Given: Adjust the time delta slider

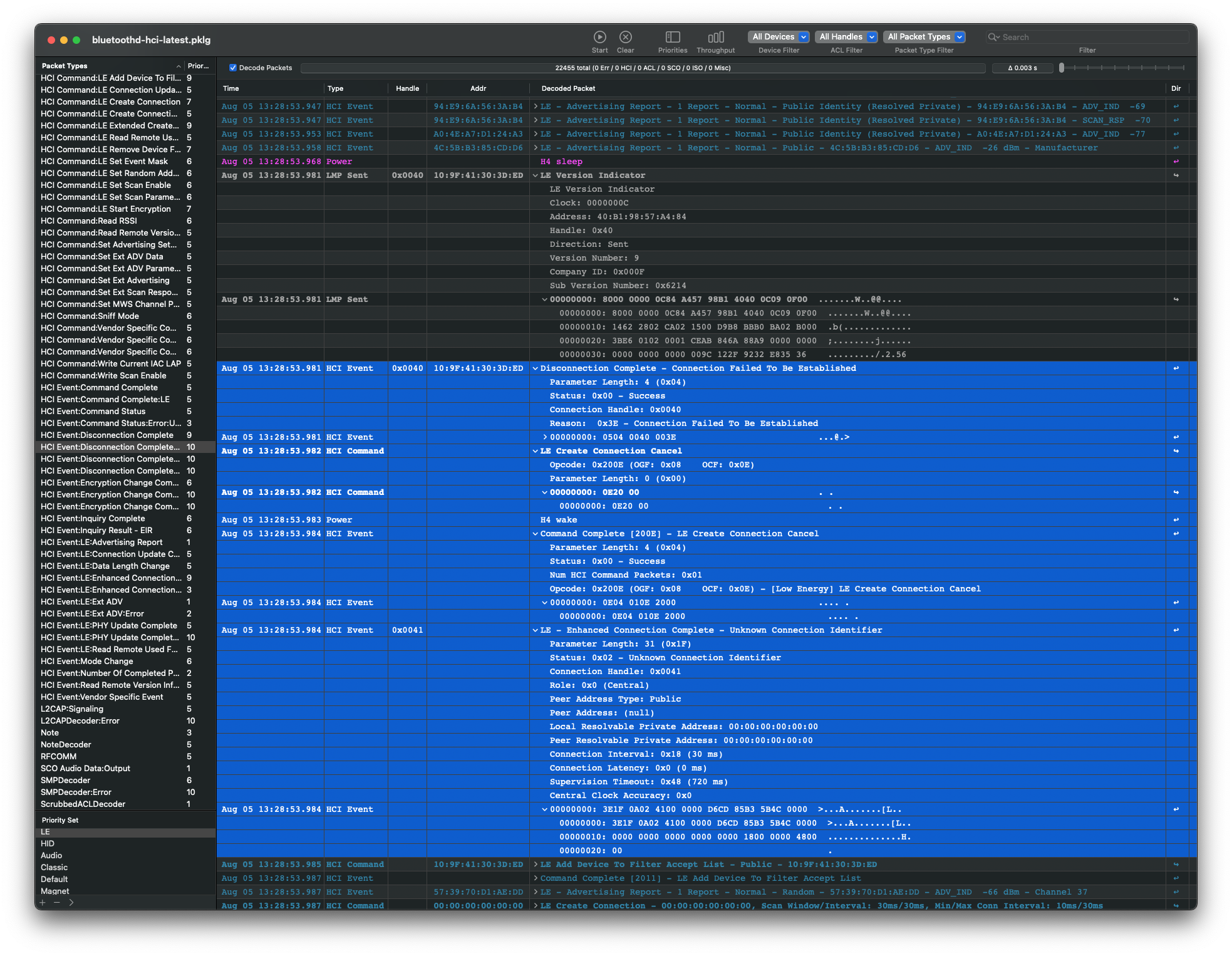Looking at the screenshot, I should pyautogui.click(x=1062, y=68).
